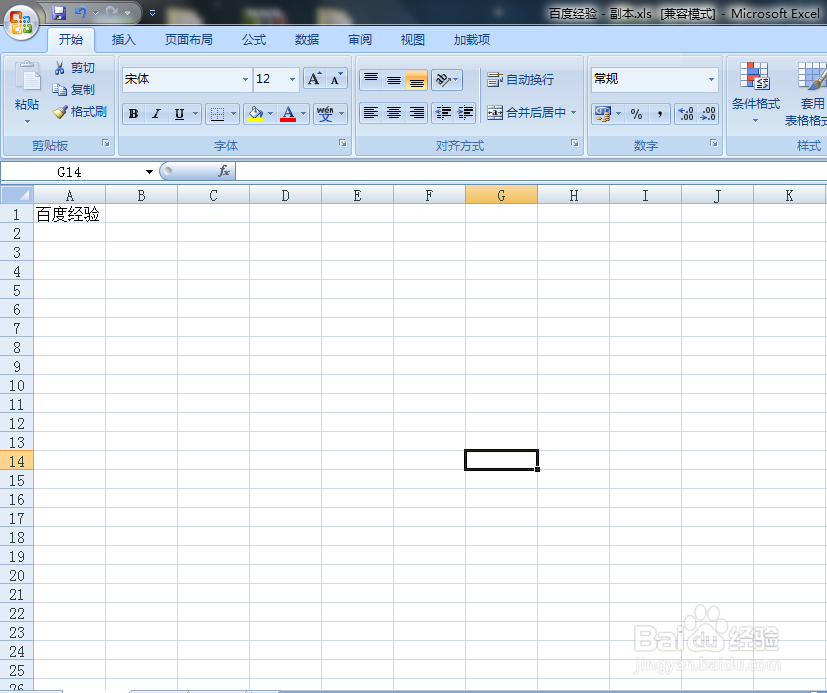Viewport: 827px width, 693px height.
Task: Click the fx insert function button
Action: click(x=224, y=171)
